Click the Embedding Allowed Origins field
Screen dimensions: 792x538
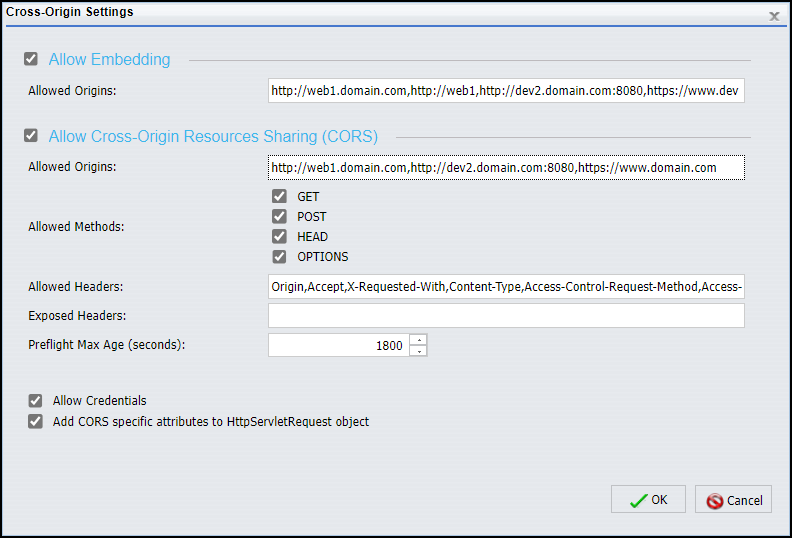click(506, 91)
